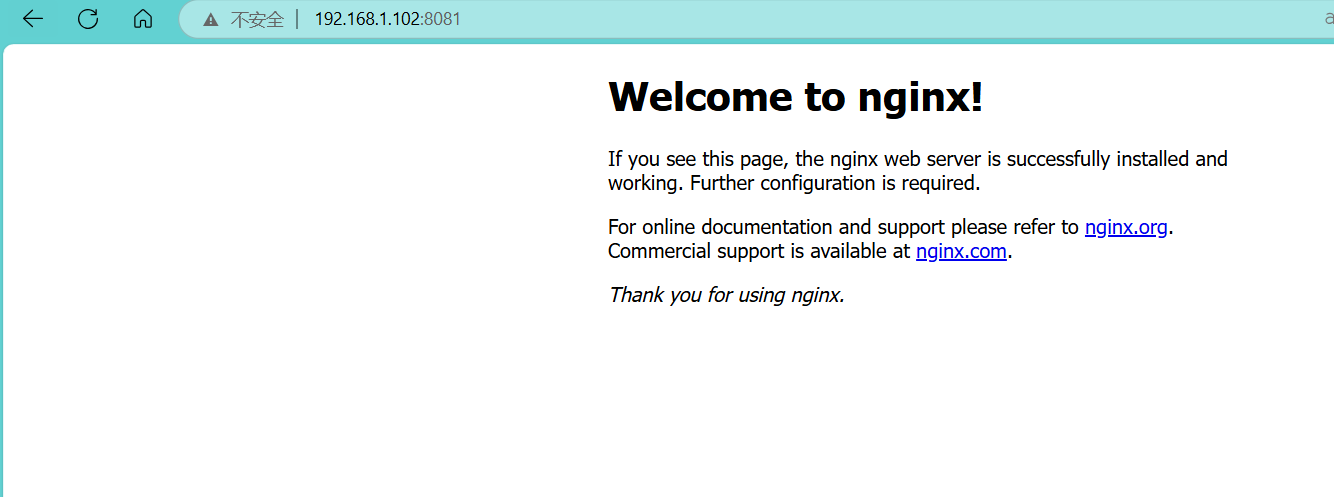Click the text "Commercial support is available at"
Viewport: 1334px width, 497px height.
coord(759,251)
